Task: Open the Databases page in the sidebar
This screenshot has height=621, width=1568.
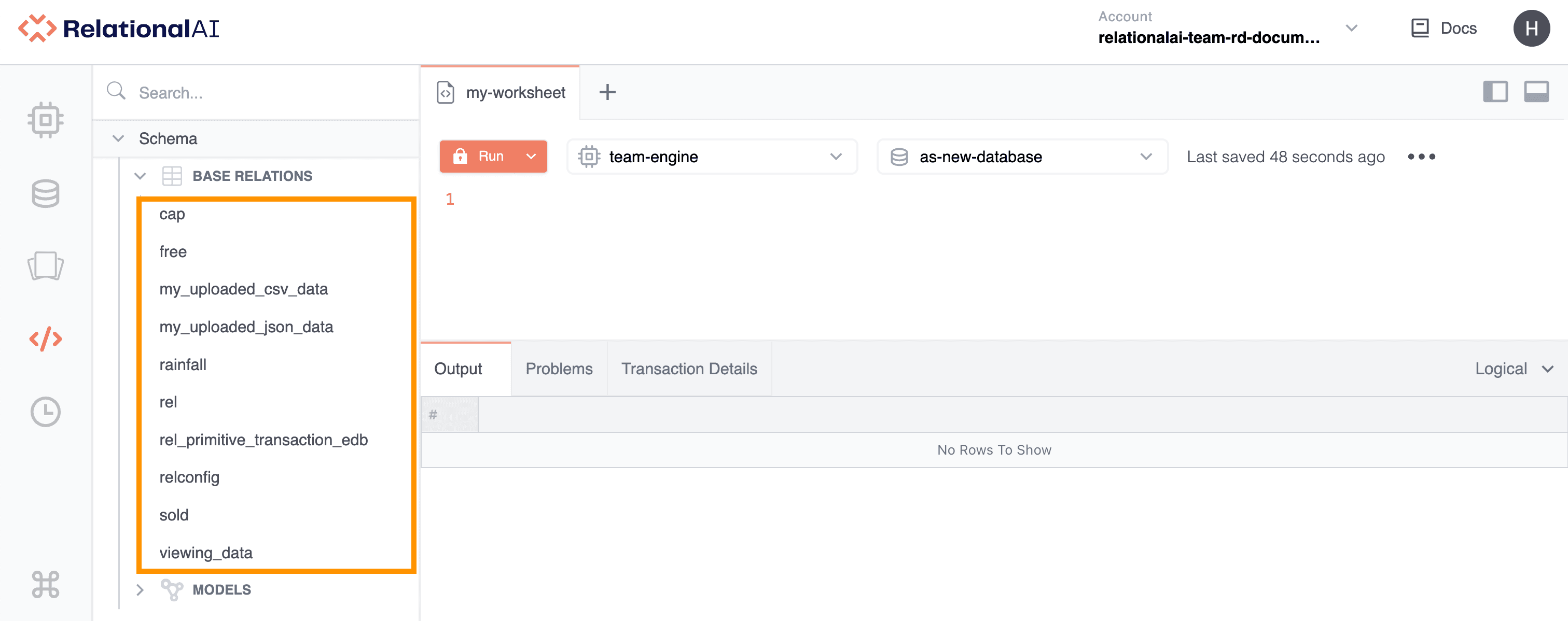Action: pyautogui.click(x=45, y=193)
